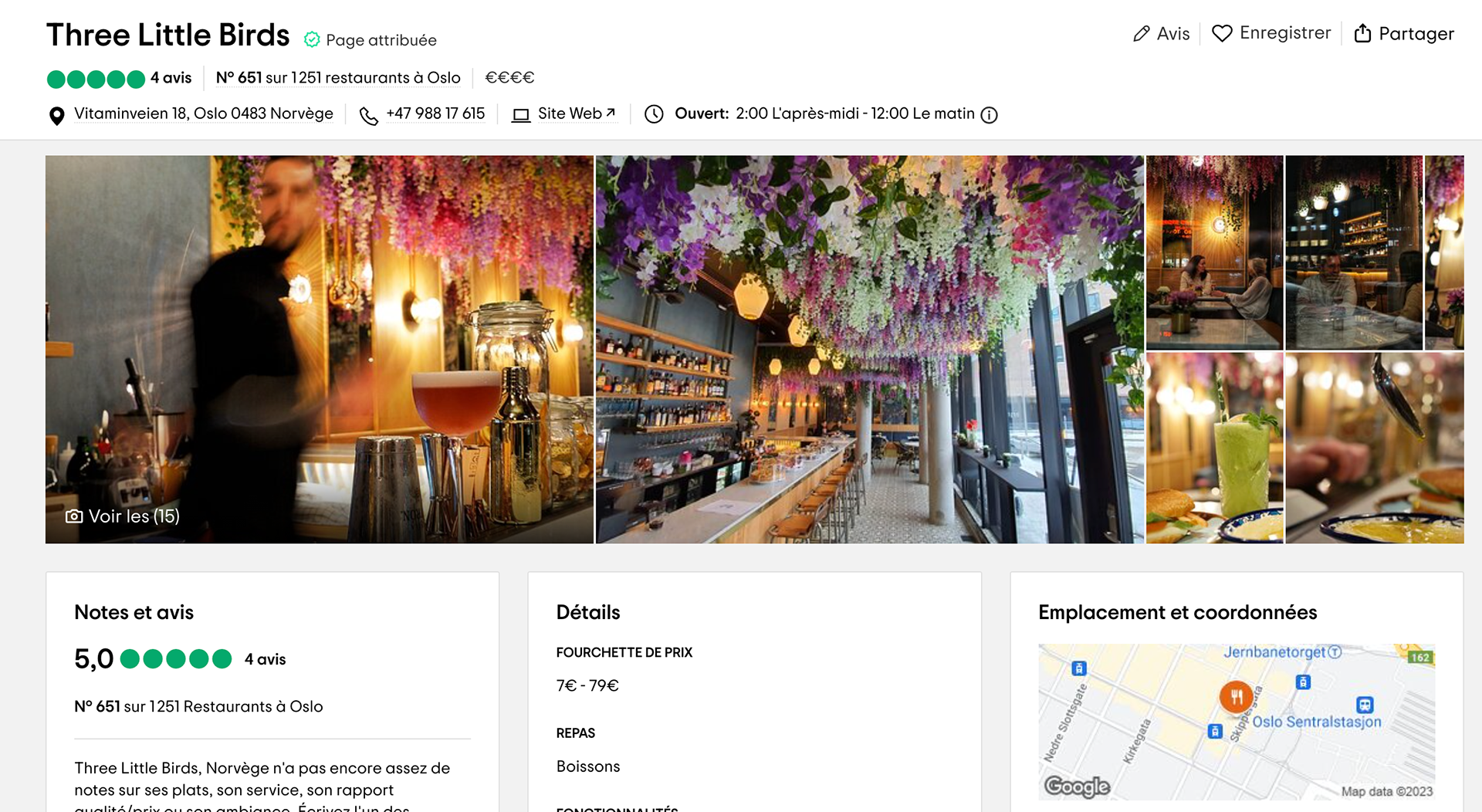
Task: Click 'Oslo Sentralstasjon' label on map
Action: [x=1317, y=722]
